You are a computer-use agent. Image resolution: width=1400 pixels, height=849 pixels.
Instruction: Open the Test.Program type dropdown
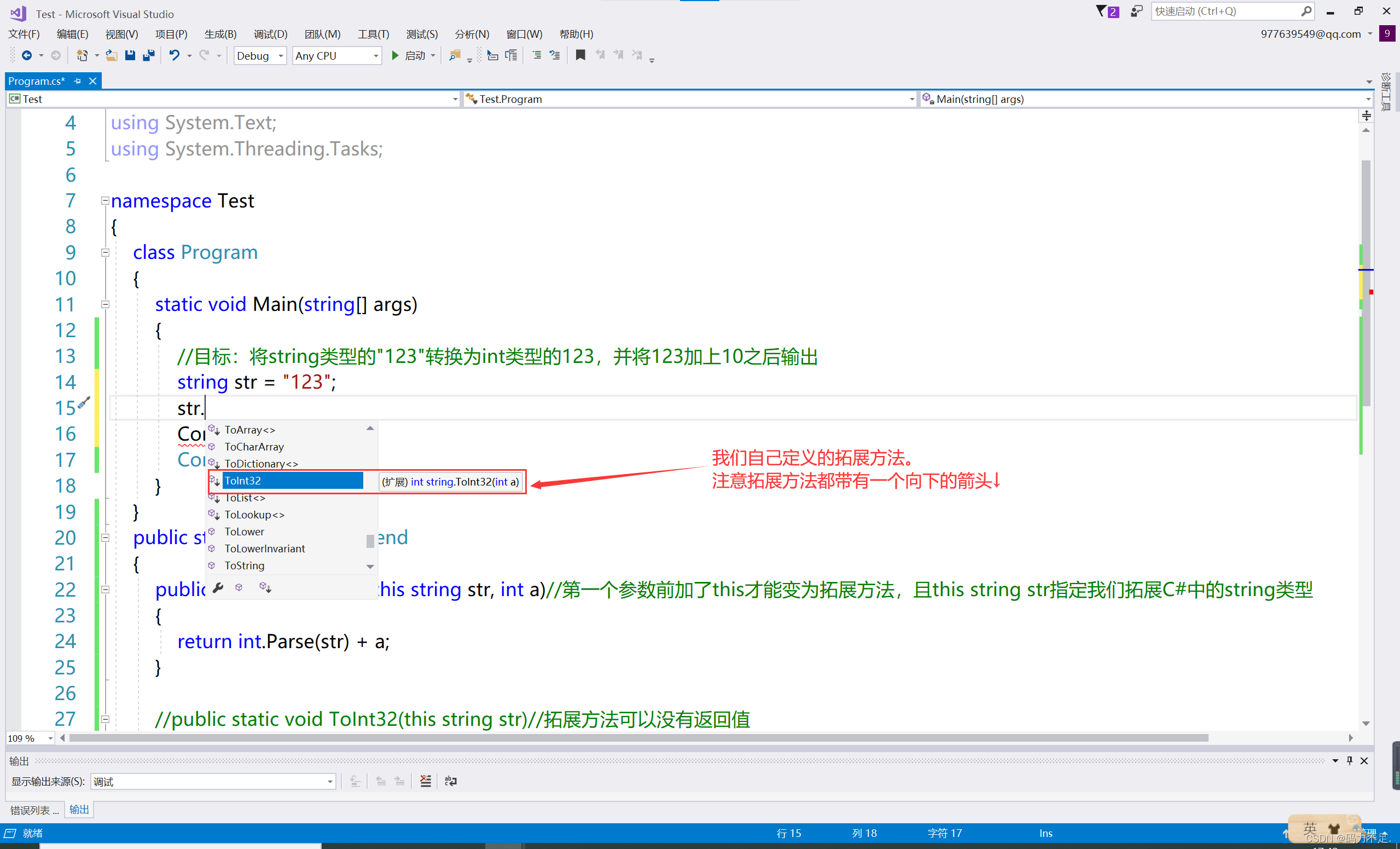690,99
